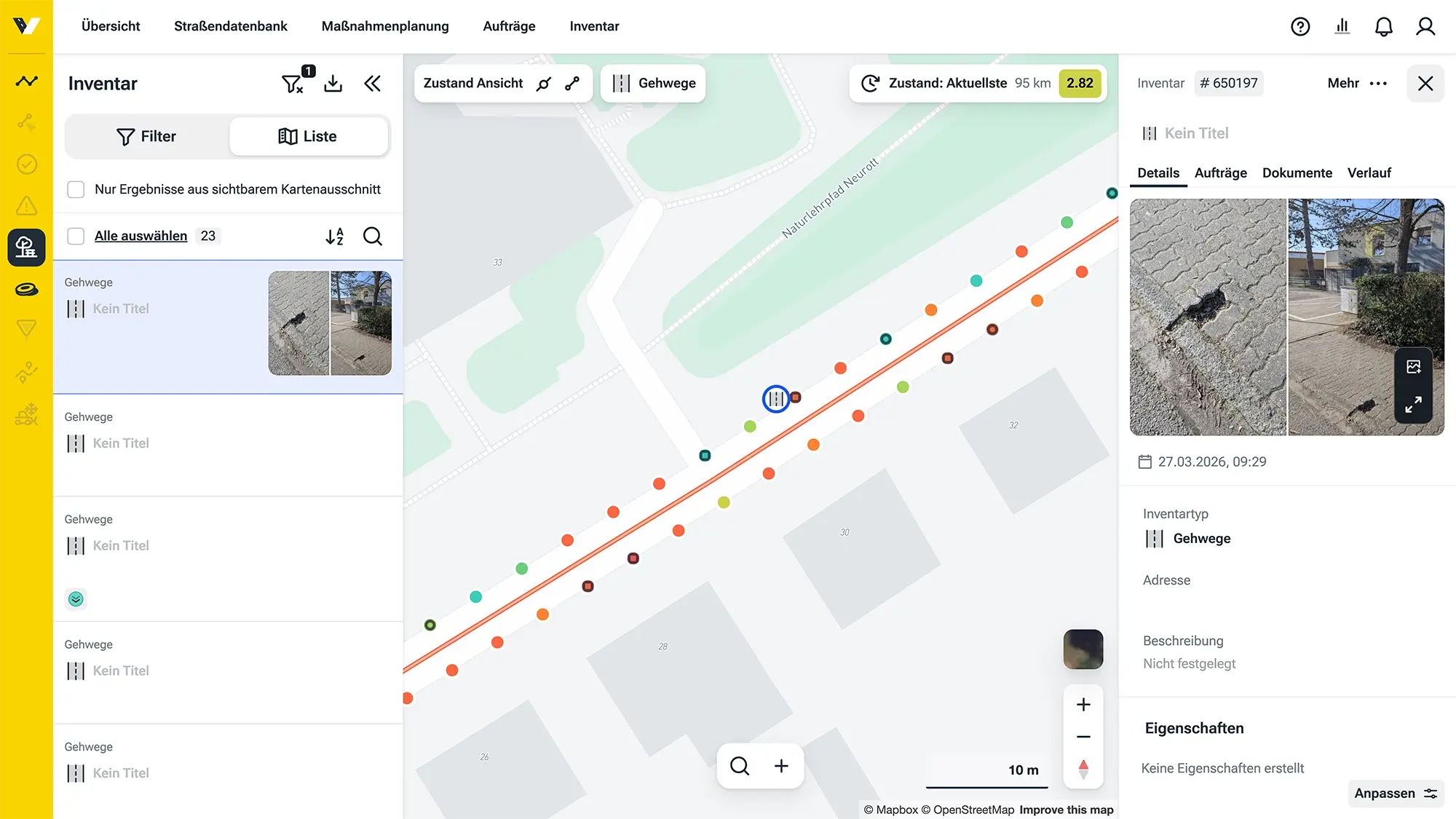Expand the photo to fullscreen

pyautogui.click(x=1413, y=404)
